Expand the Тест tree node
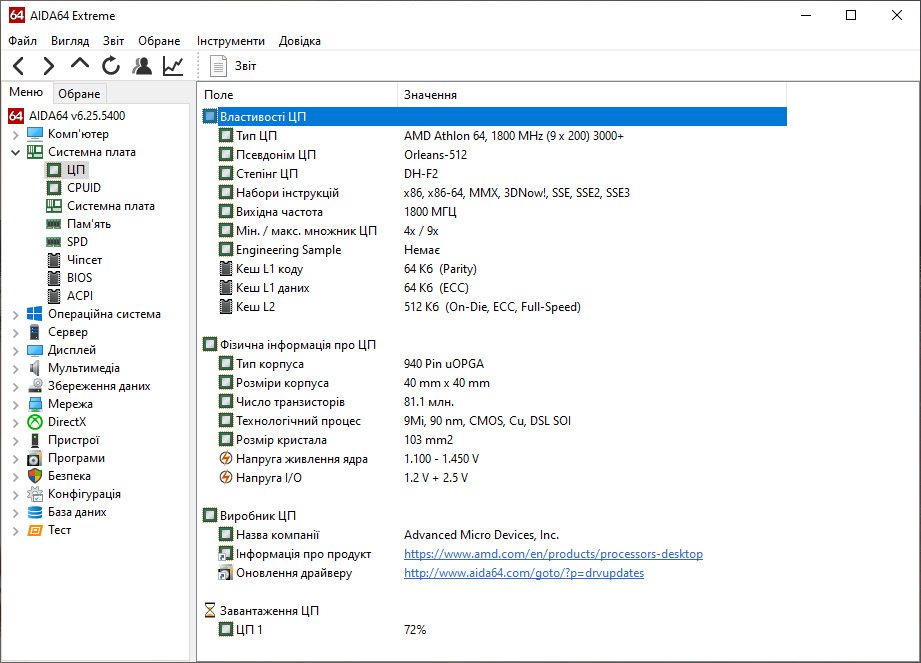Viewport: 921px width, 663px height. pos(16,530)
